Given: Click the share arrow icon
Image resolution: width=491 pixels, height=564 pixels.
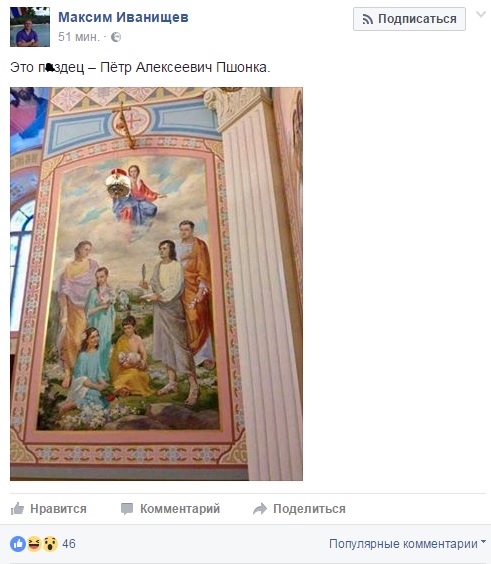Looking at the screenshot, I should click(x=260, y=509).
